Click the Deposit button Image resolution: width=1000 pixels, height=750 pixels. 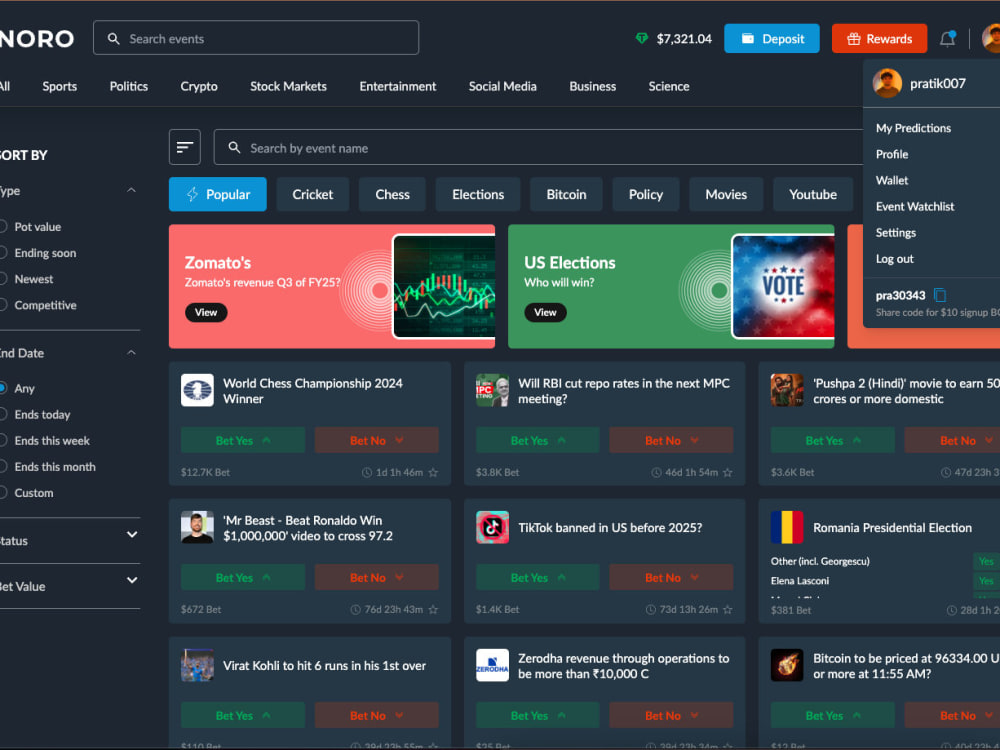click(x=772, y=39)
